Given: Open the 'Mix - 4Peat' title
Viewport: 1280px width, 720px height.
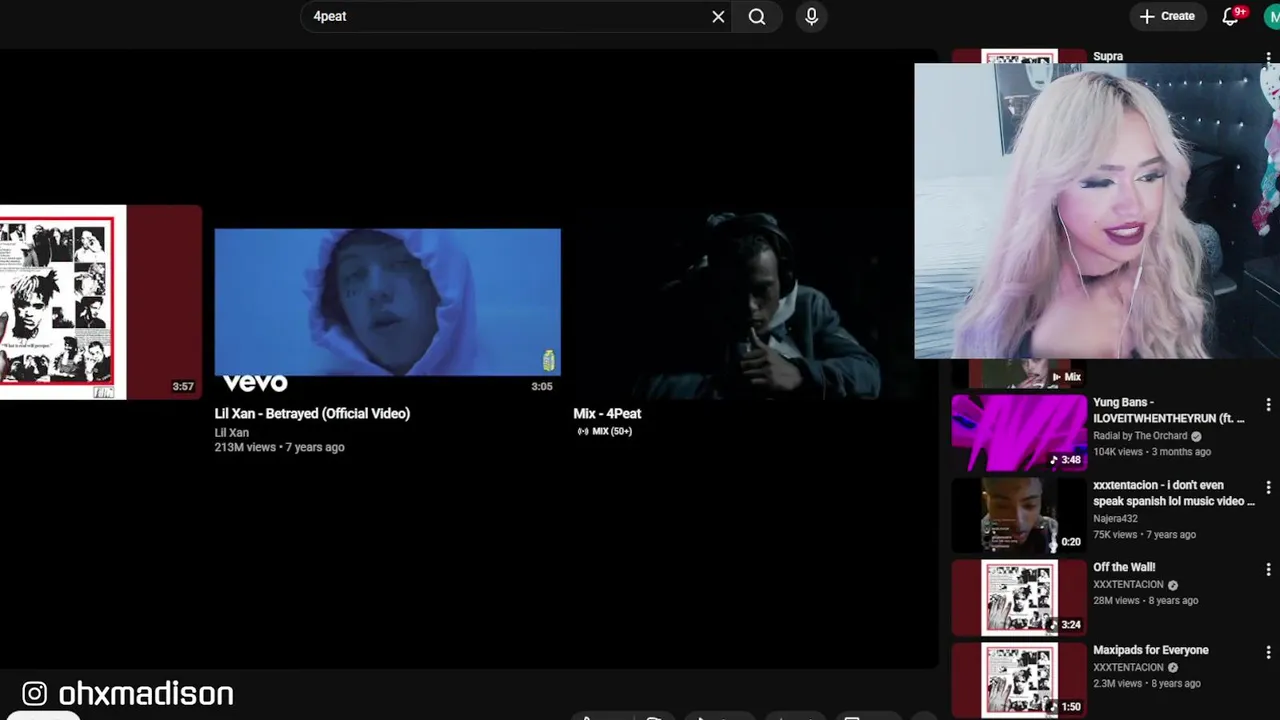Looking at the screenshot, I should pos(607,413).
